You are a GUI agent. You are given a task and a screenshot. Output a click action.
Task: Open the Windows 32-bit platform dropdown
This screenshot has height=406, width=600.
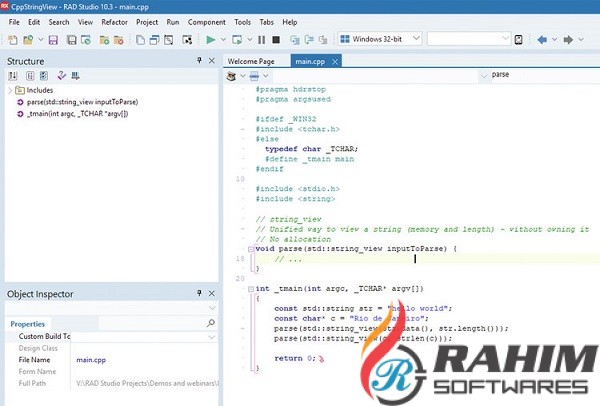tap(416, 39)
